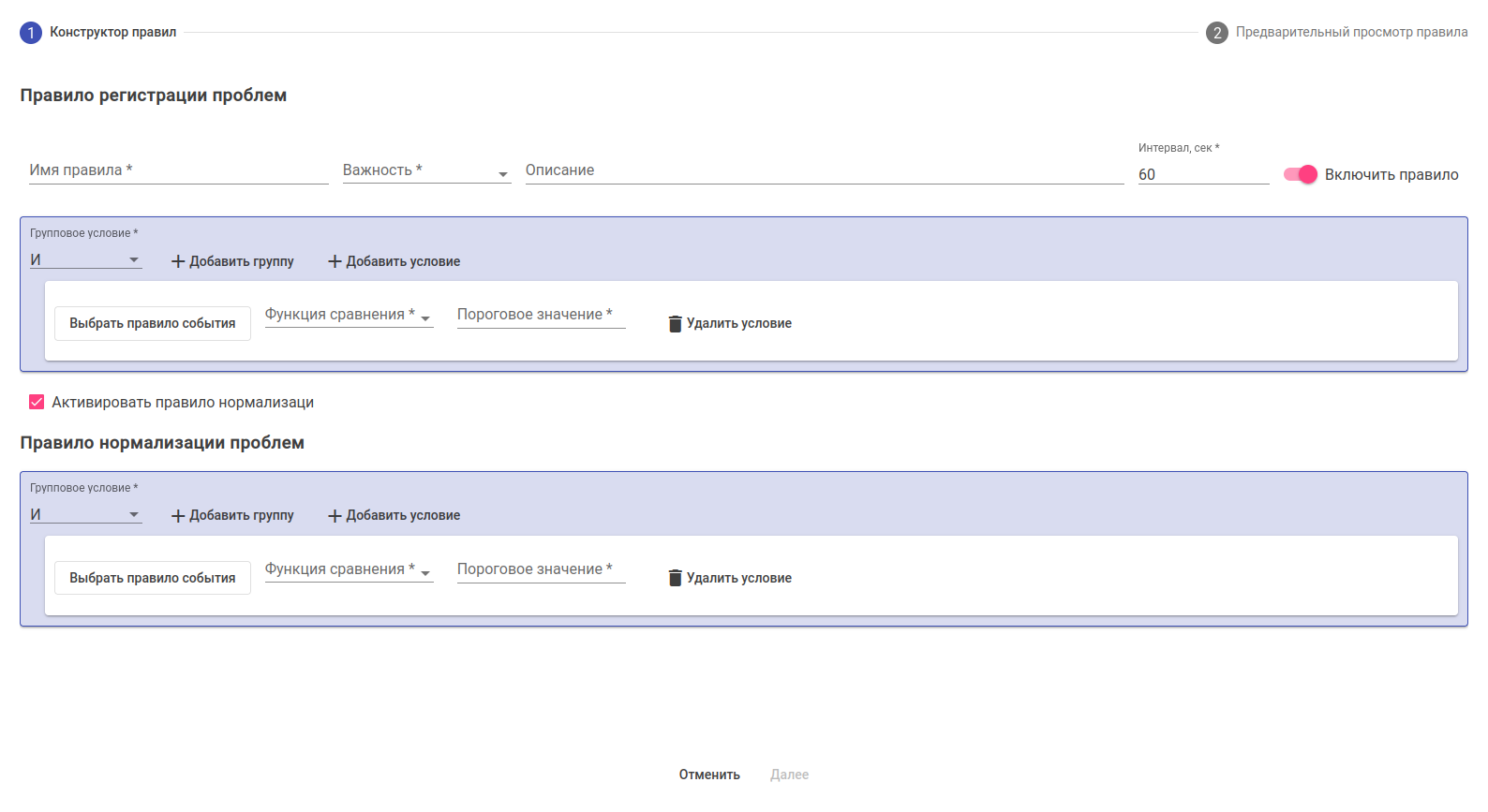The image size is (1488, 812).
Task: Toggle the 'Включить правило' switch
Action: click(1301, 174)
